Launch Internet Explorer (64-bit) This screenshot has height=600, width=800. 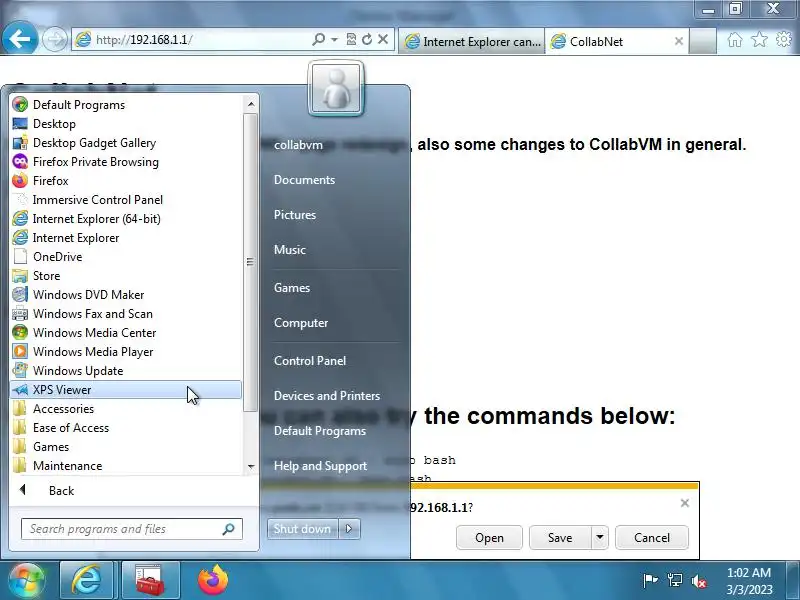coord(125,219)
